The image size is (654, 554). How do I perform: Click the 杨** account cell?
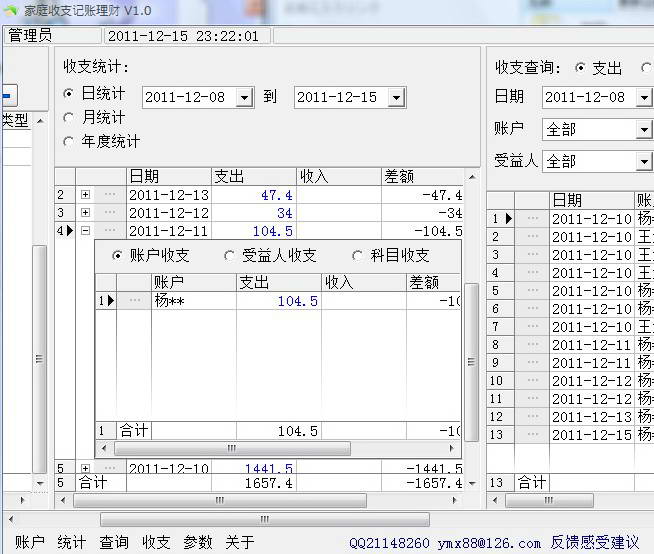tap(194, 300)
